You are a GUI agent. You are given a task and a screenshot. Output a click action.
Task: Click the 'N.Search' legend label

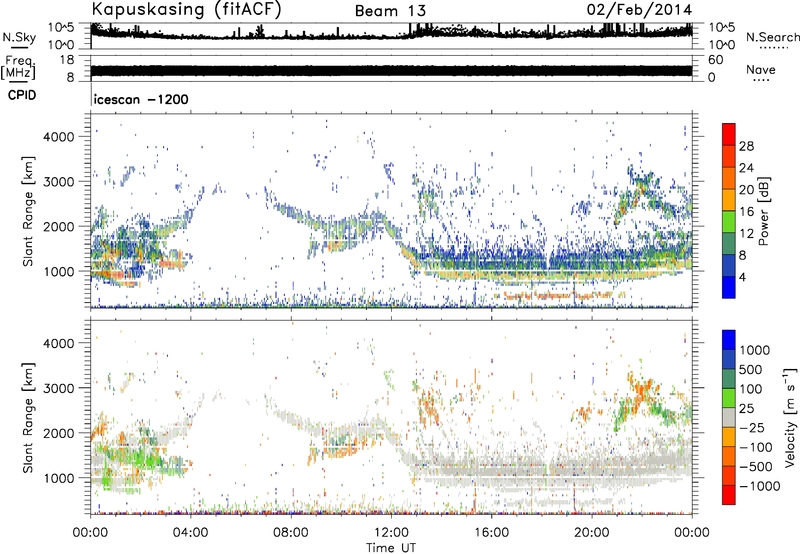point(772,37)
